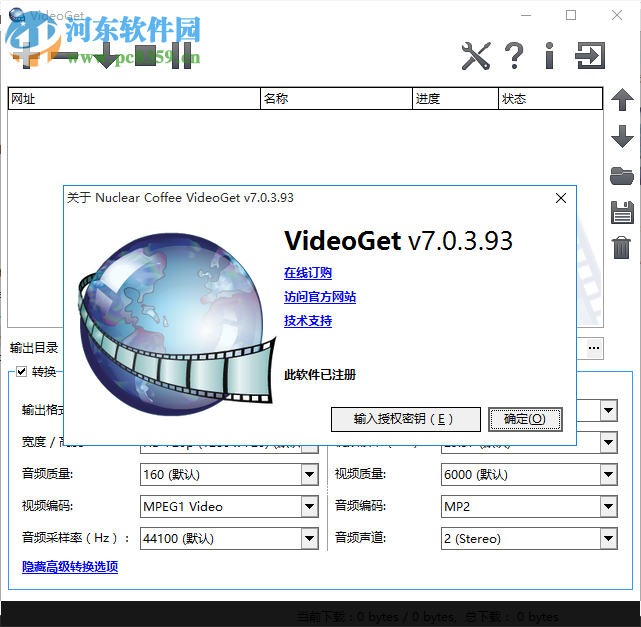Open the list using the folder icon
This screenshot has width=641, height=627.
(622, 176)
